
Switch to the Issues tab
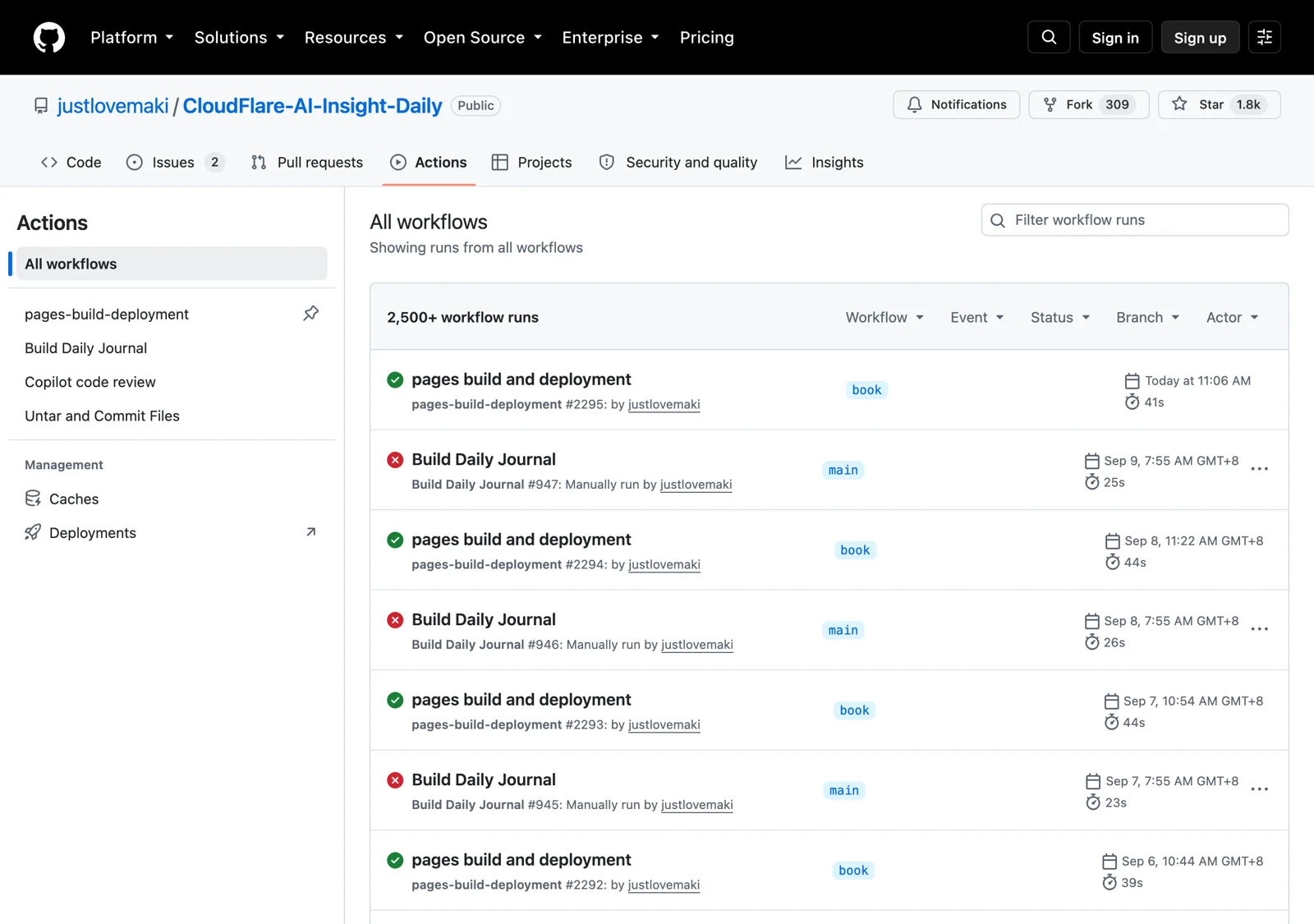tap(176, 163)
